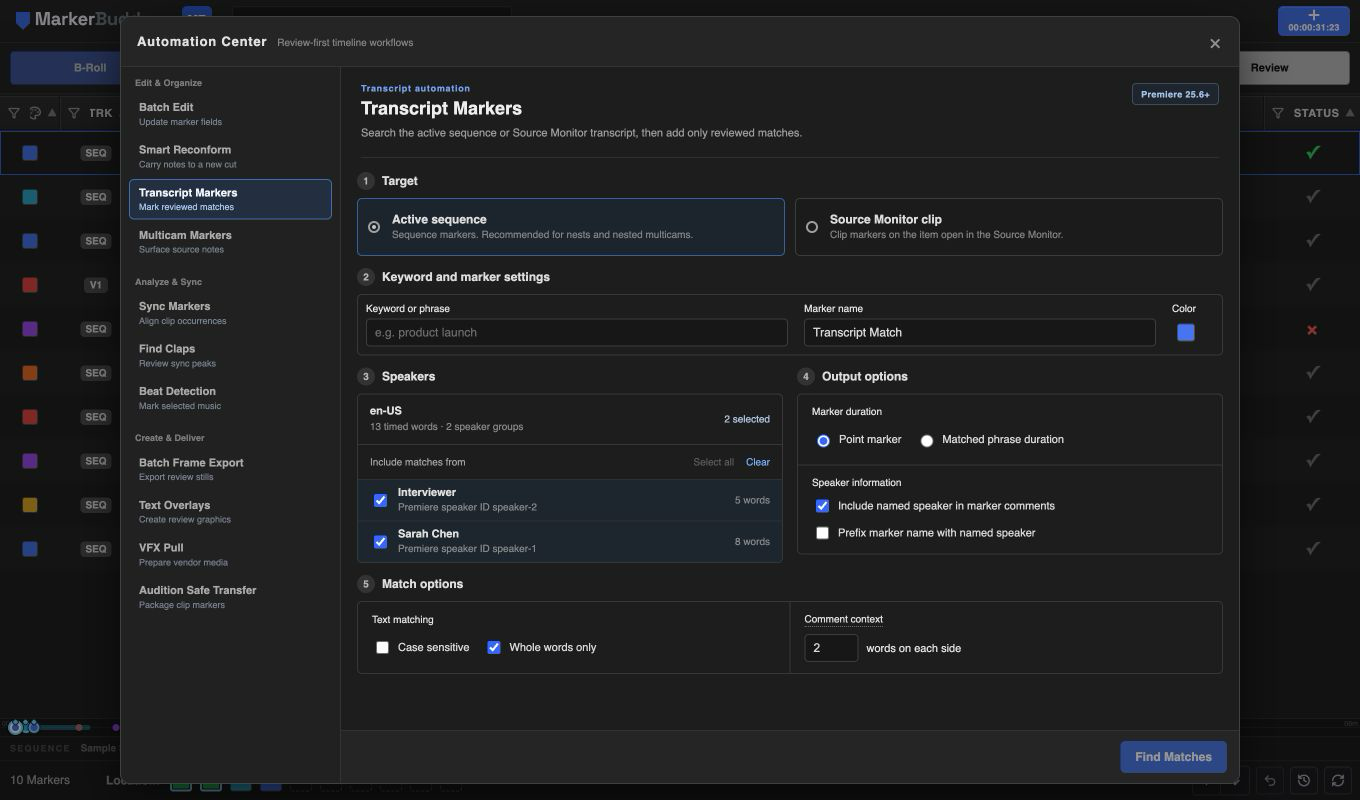Image resolution: width=1360 pixels, height=800 pixels.
Task: Click SEQ badge in the teal marker row
Action: click(96, 197)
